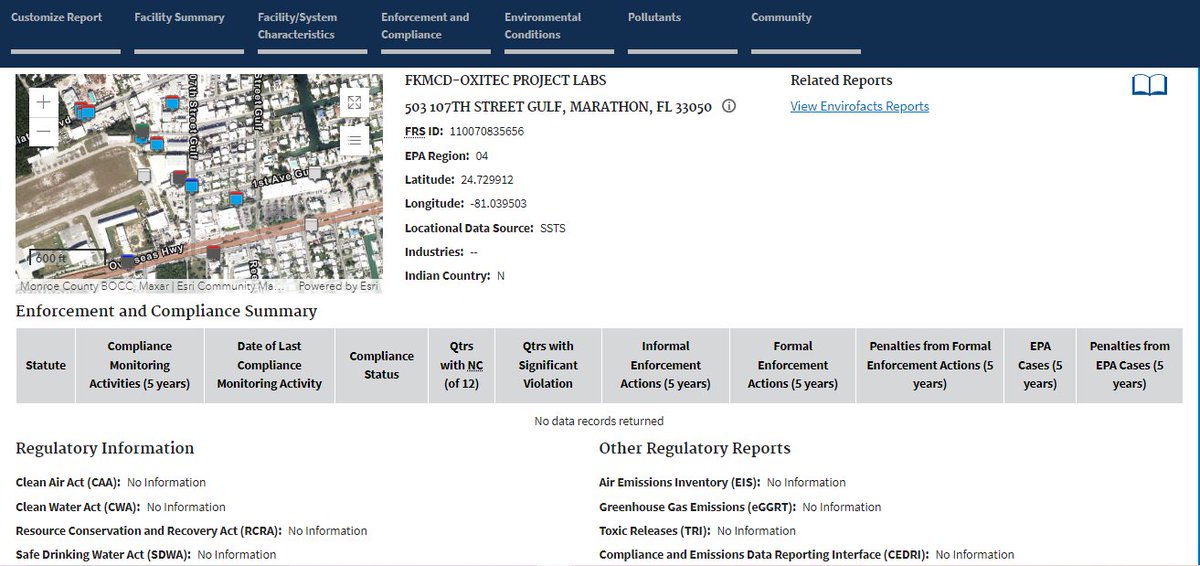Click the info icon beside the facility address
Screen dimensions: 1200x566
pos(729,106)
